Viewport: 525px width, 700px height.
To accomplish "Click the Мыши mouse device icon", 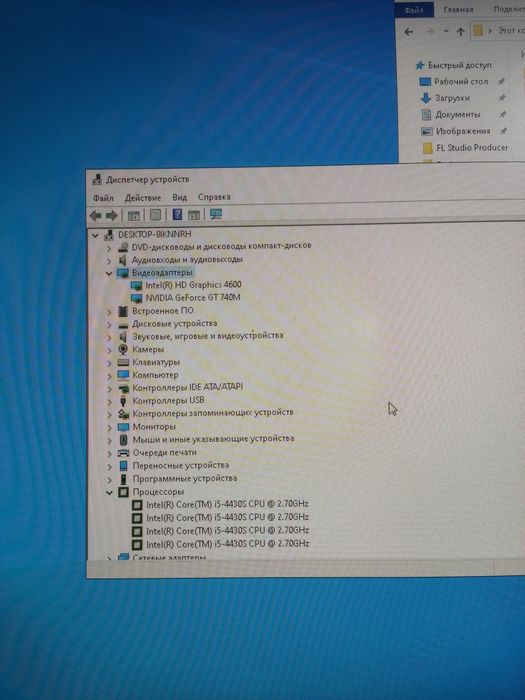I will 123,440.
